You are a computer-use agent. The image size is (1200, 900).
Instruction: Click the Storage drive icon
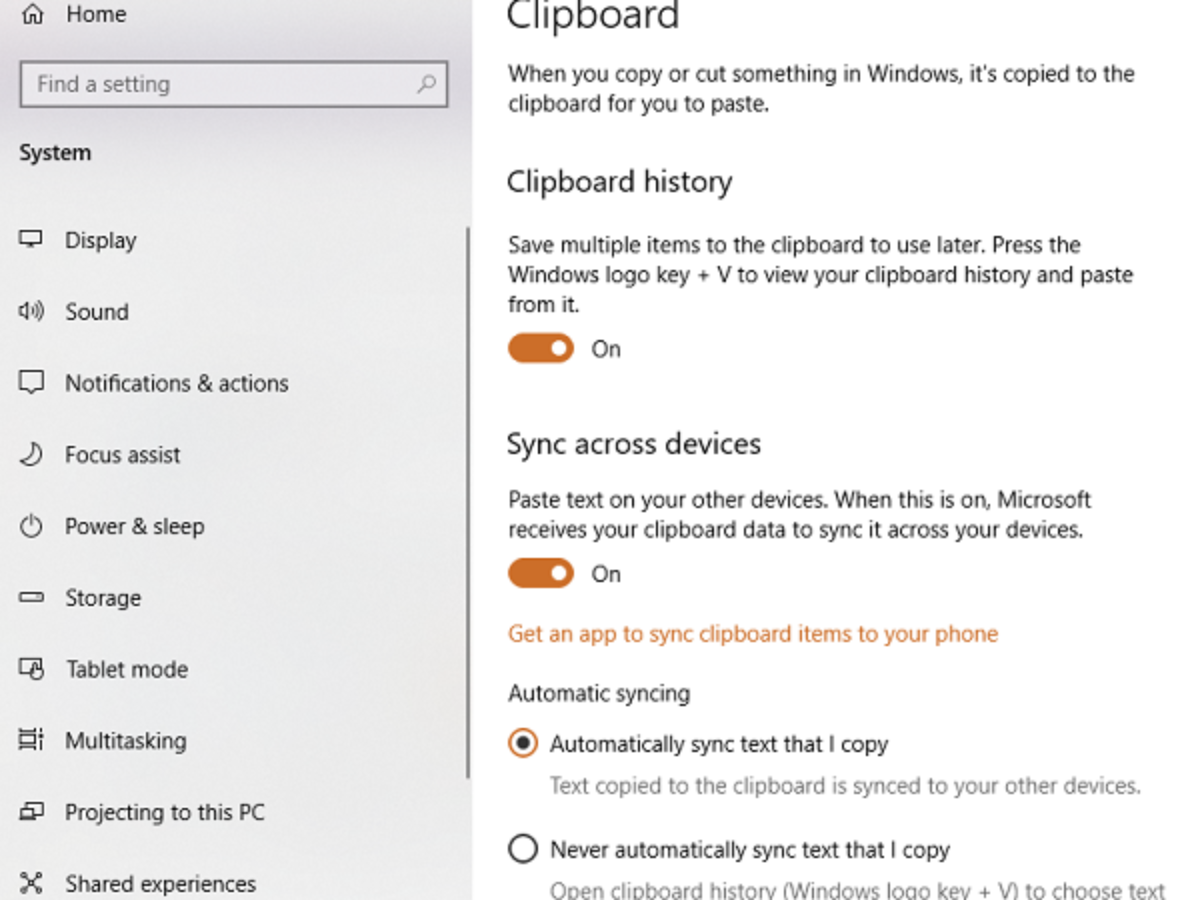[x=32, y=598]
